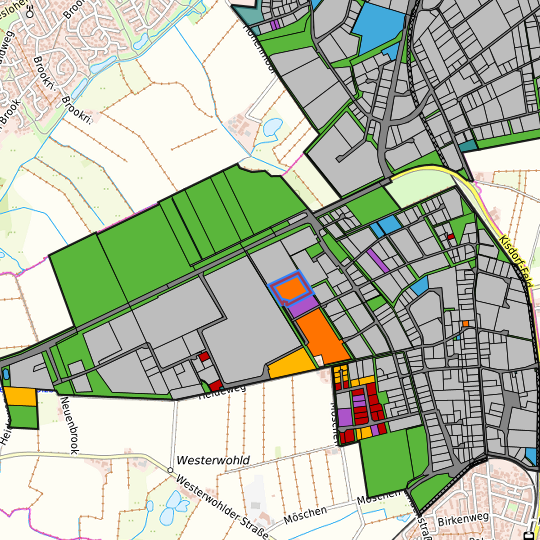The image size is (540, 540).
Task: Click the purple parcel below the highlighted plot
Action: pyautogui.click(x=304, y=307)
